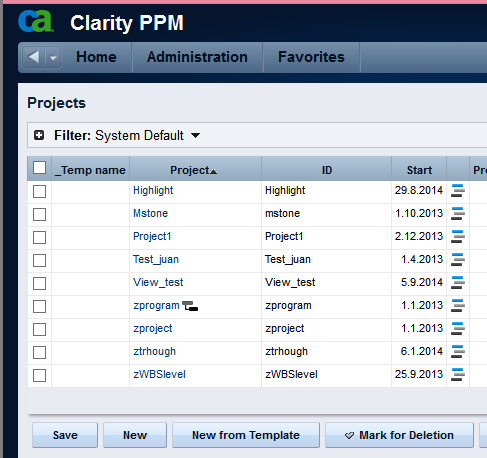Open Gantt icon for Mstone row
This screenshot has height=458, width=487.
458,214
